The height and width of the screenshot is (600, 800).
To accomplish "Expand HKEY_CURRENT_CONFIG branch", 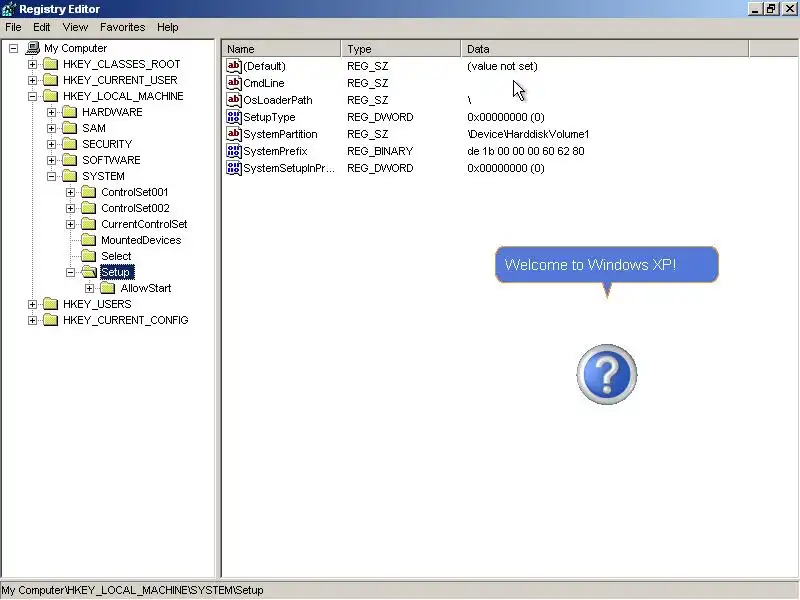I will pyautogui.click(x=33, y=320).
